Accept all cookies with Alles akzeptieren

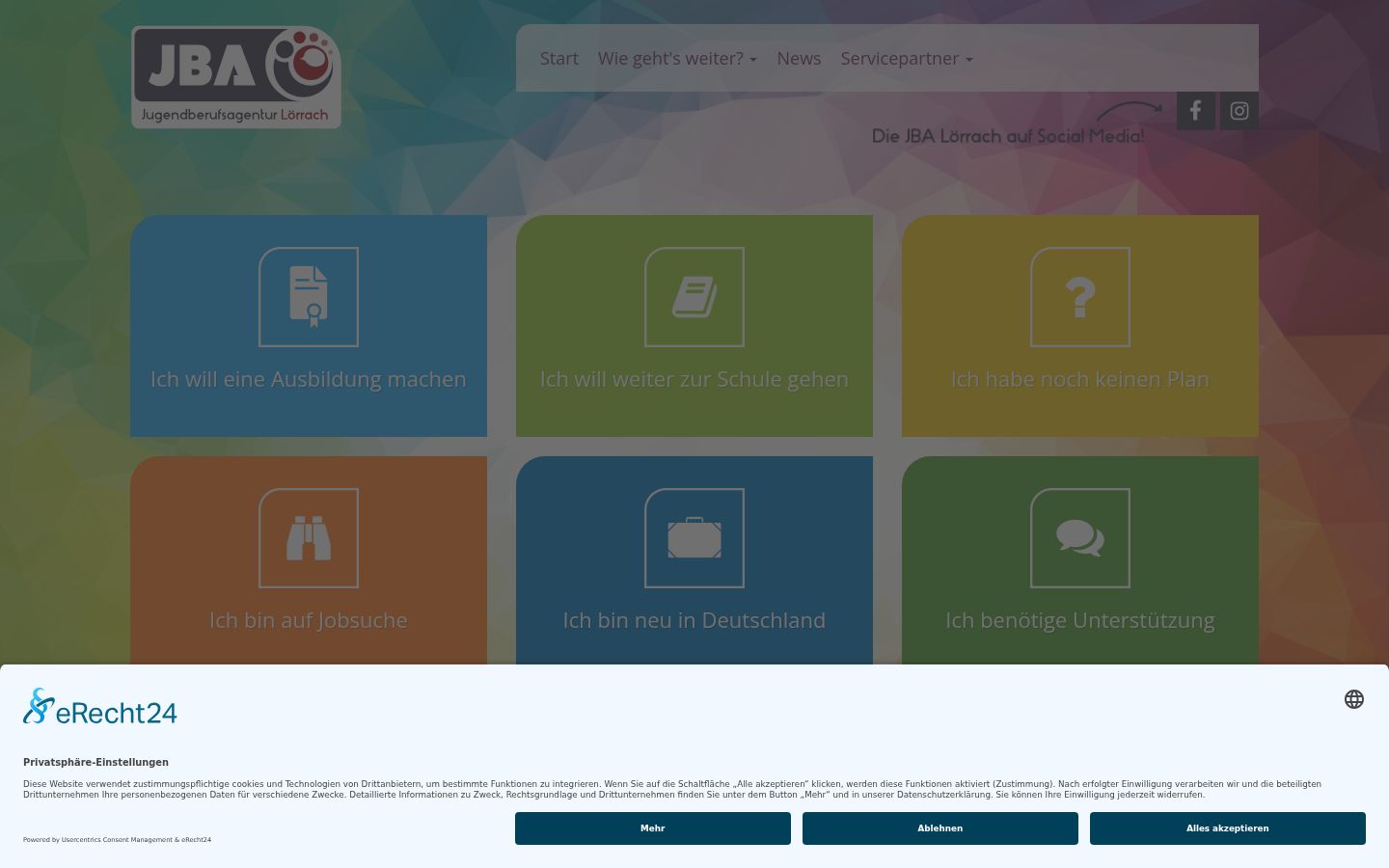click(1228, 828)
